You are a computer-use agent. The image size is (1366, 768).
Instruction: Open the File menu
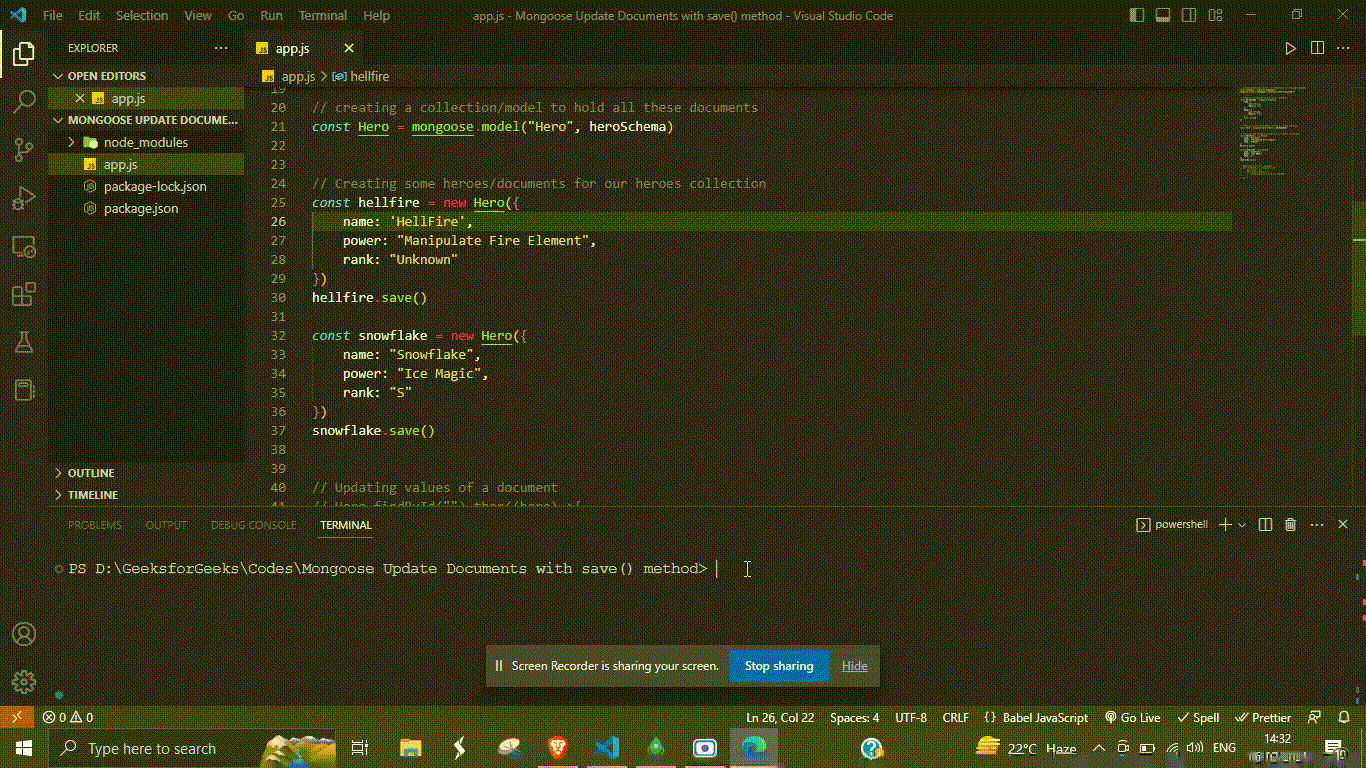[53, 15]
